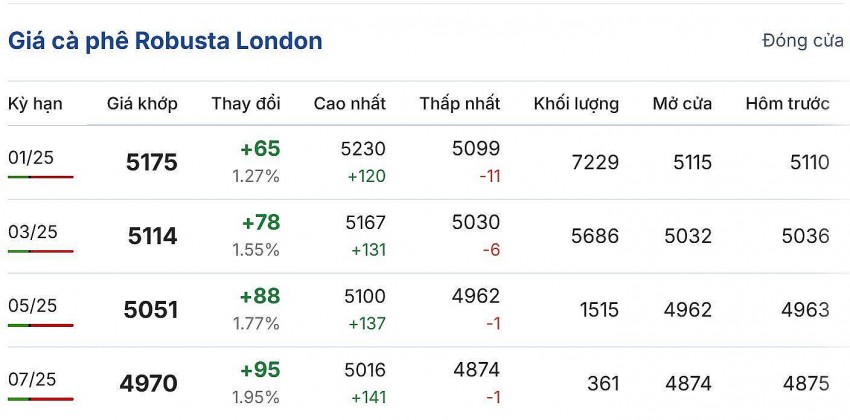
Task: Open the 01/25 contract term
Action: 32,157
